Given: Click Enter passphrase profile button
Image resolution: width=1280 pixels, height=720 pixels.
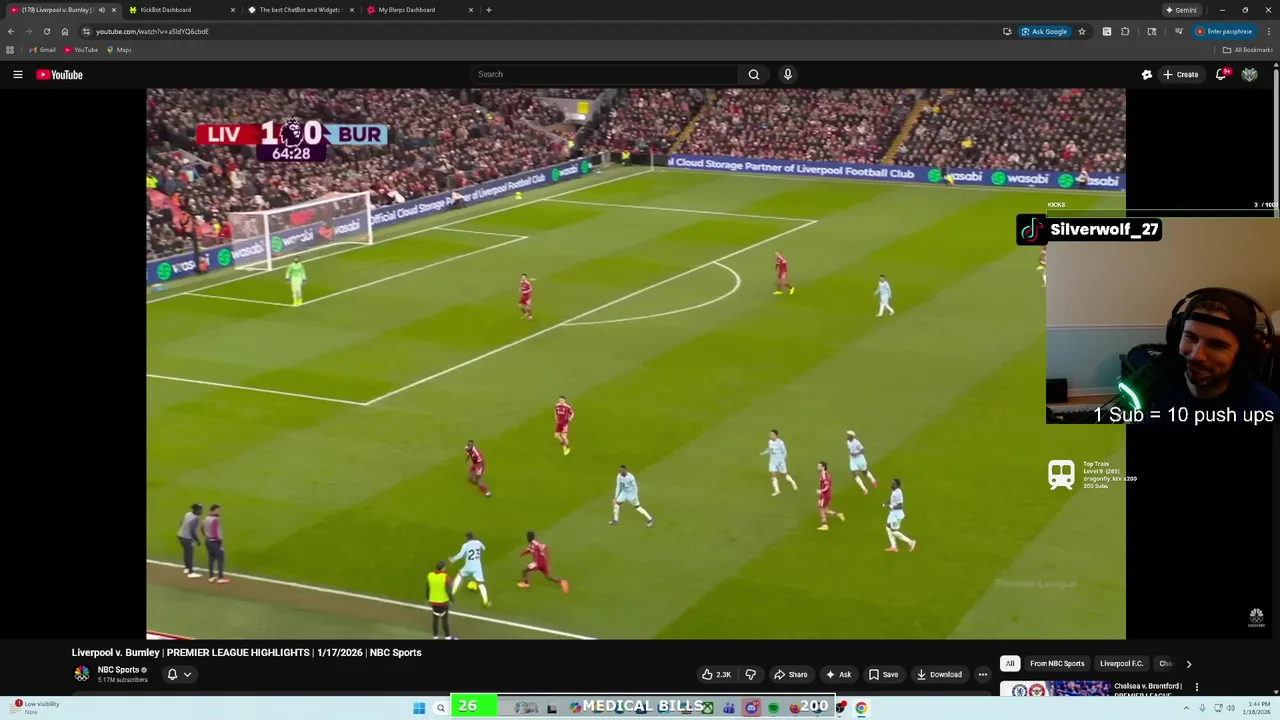Looking at the screenshot, I should (x=1224, y=31).
